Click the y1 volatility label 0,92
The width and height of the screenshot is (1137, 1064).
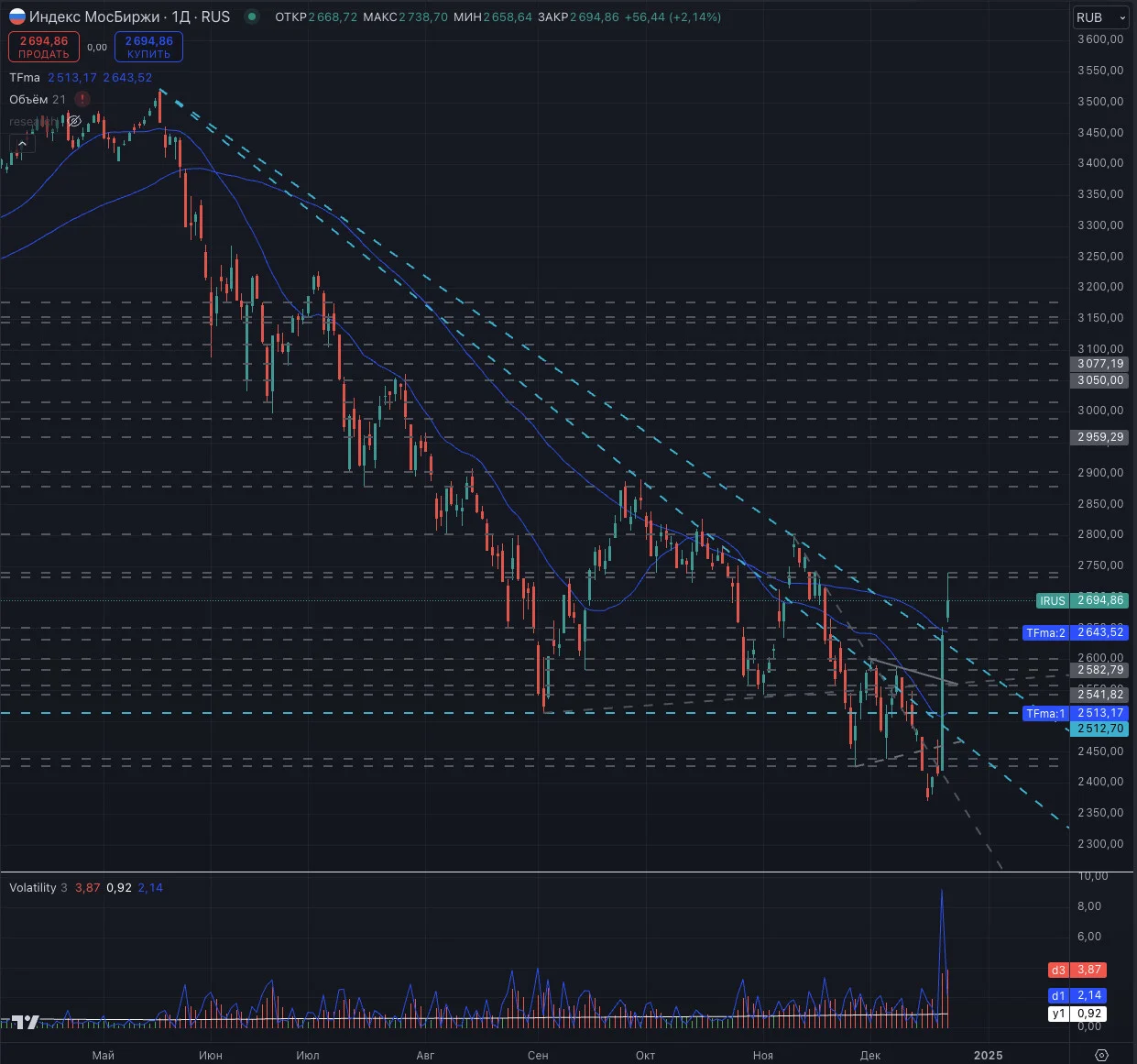pos(1077,1014)
